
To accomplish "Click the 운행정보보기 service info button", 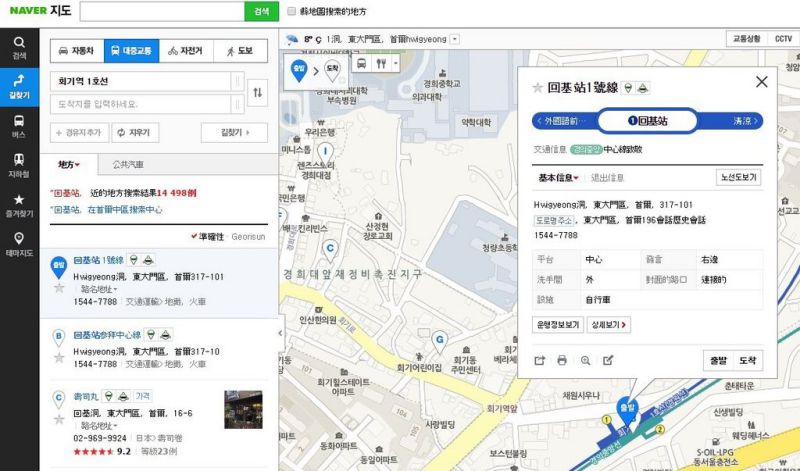I will click(x=558, y=325).
